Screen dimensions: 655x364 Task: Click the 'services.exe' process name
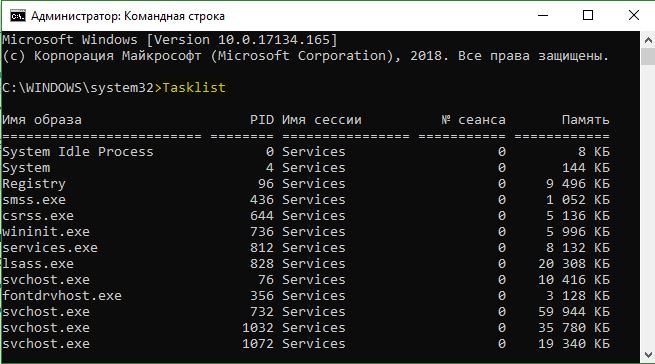[50, 247]
